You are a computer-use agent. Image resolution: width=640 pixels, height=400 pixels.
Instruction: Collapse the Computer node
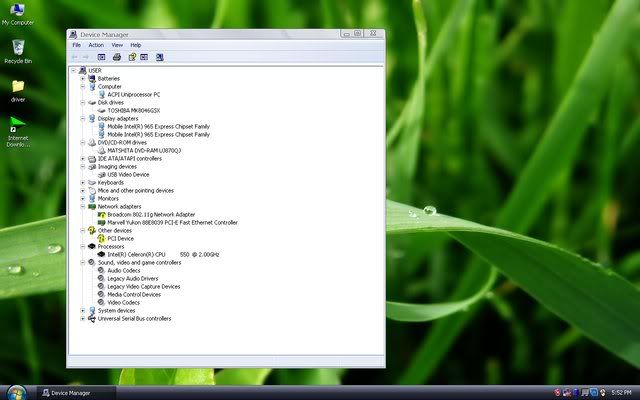pyautogui.click(x=82, y=87)
